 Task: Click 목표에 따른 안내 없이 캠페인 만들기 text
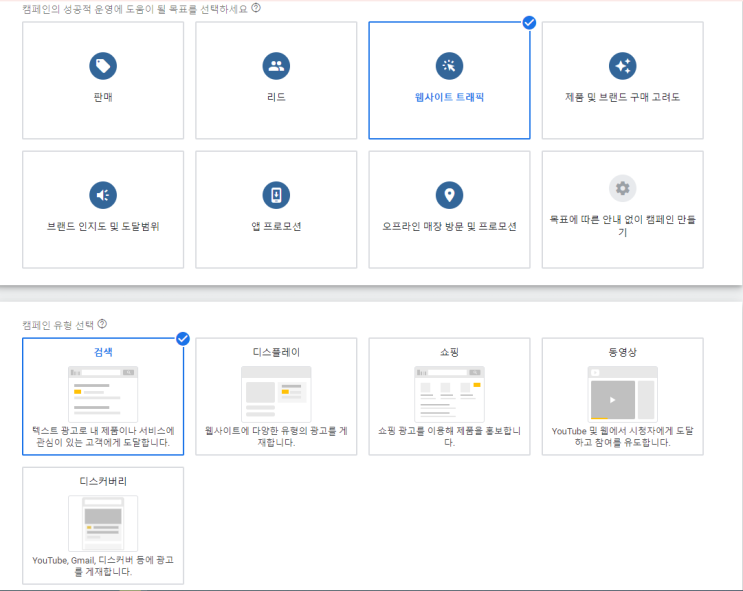[x=623, y=226]
